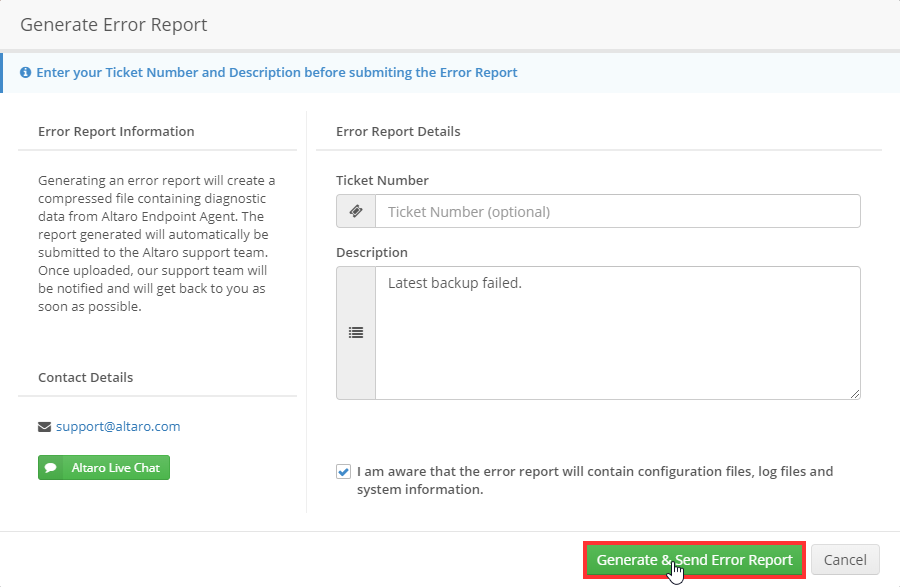Viewport: 900px width, 587px height.
Task: Click the Contact Details heading
Action: tap(86, 378)
